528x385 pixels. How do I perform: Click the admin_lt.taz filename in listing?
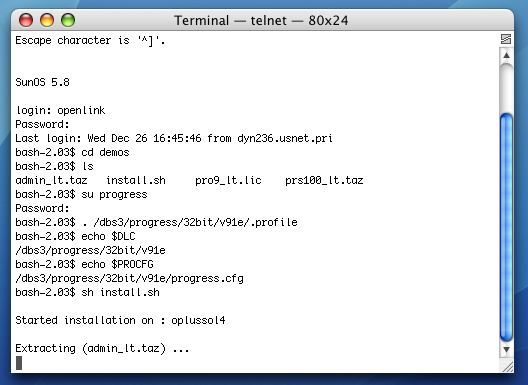coord(52,181)
